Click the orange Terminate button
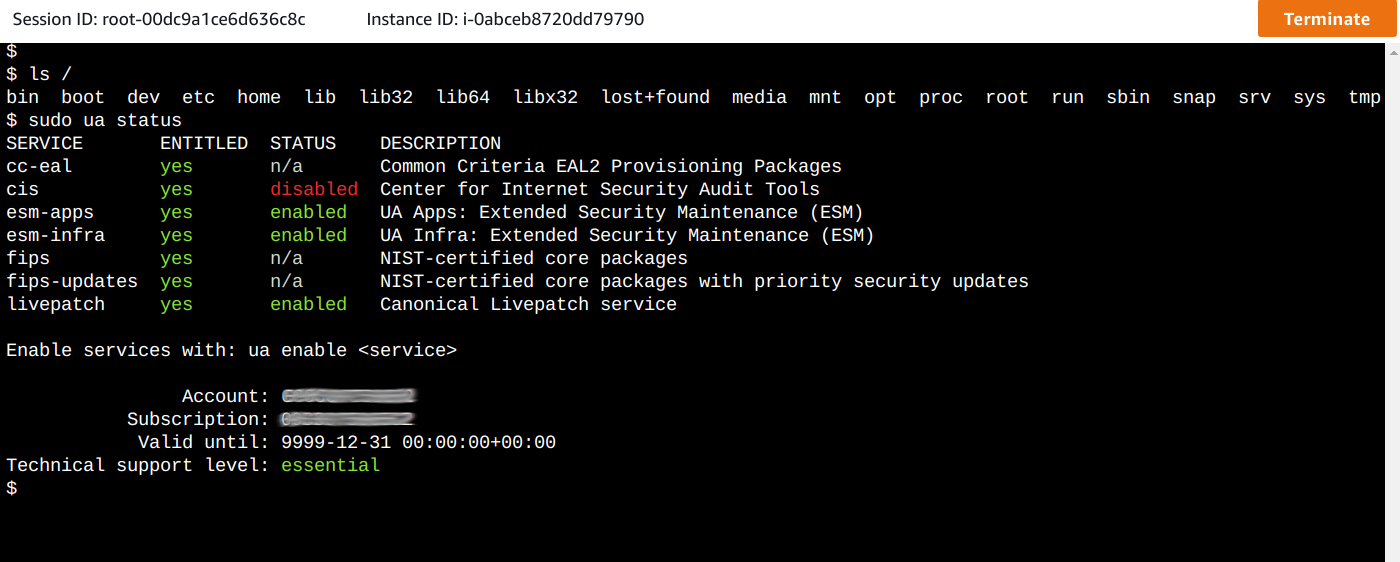1400x562 pixels. (1327, 19)
